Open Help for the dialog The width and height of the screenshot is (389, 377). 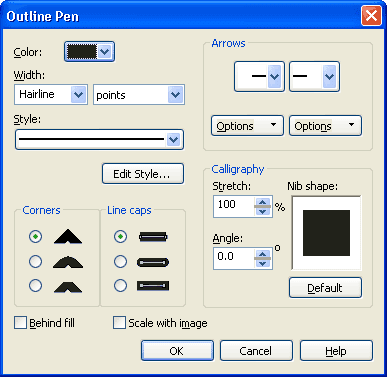point(336,351)
